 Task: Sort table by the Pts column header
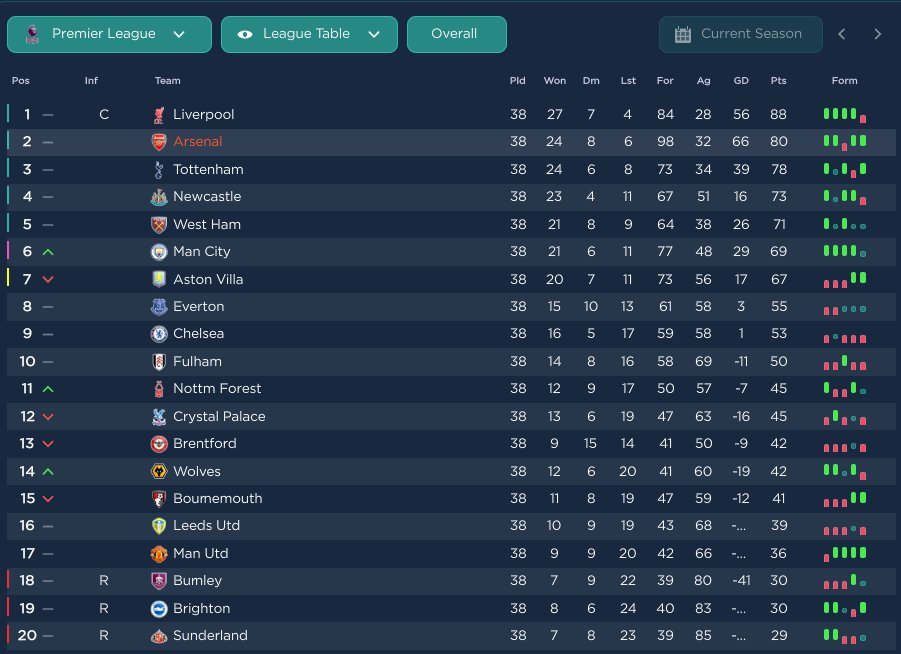[x=778, y=81]
